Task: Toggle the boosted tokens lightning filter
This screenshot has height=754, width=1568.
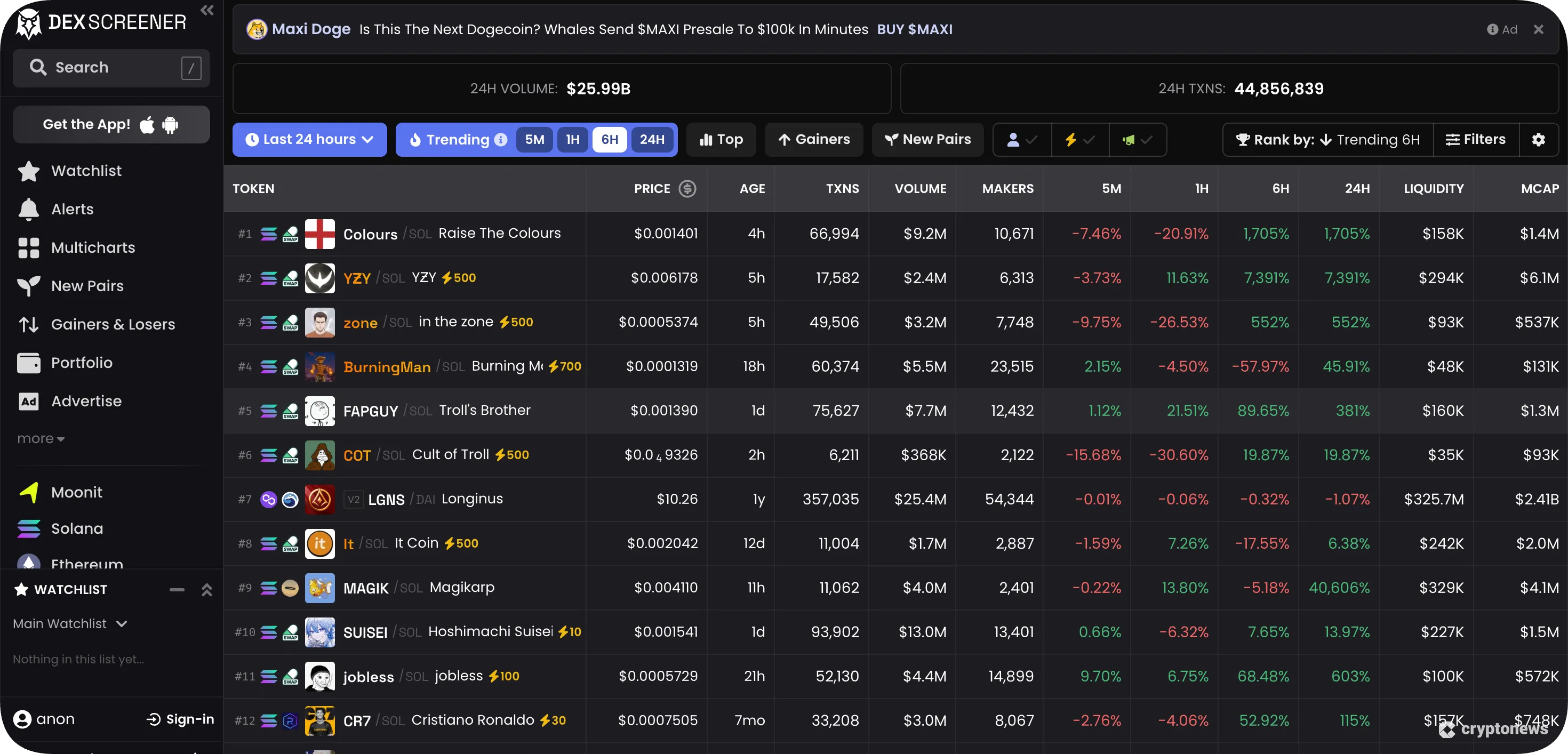Action: coord(1079,139)
